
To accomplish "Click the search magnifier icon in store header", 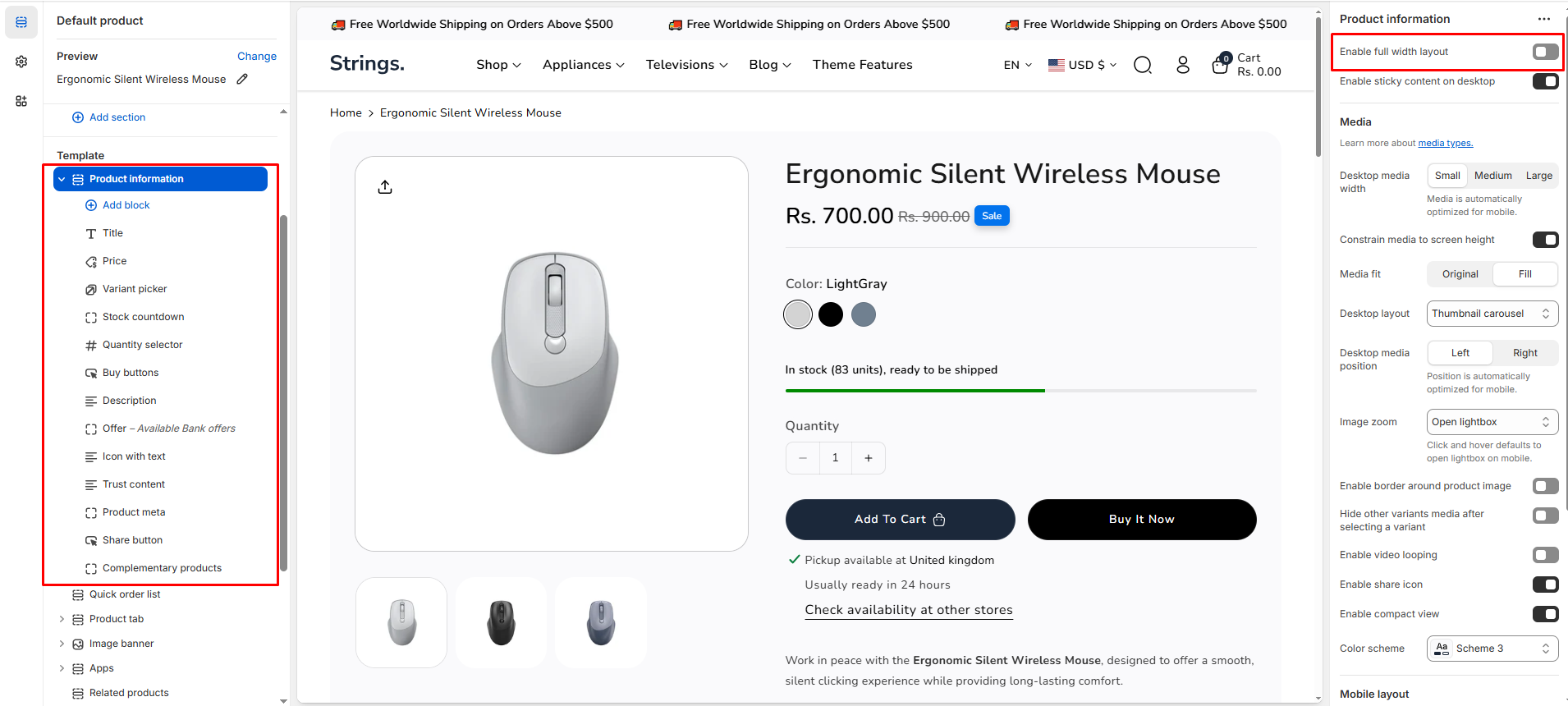I will (x=1142, y=65).
